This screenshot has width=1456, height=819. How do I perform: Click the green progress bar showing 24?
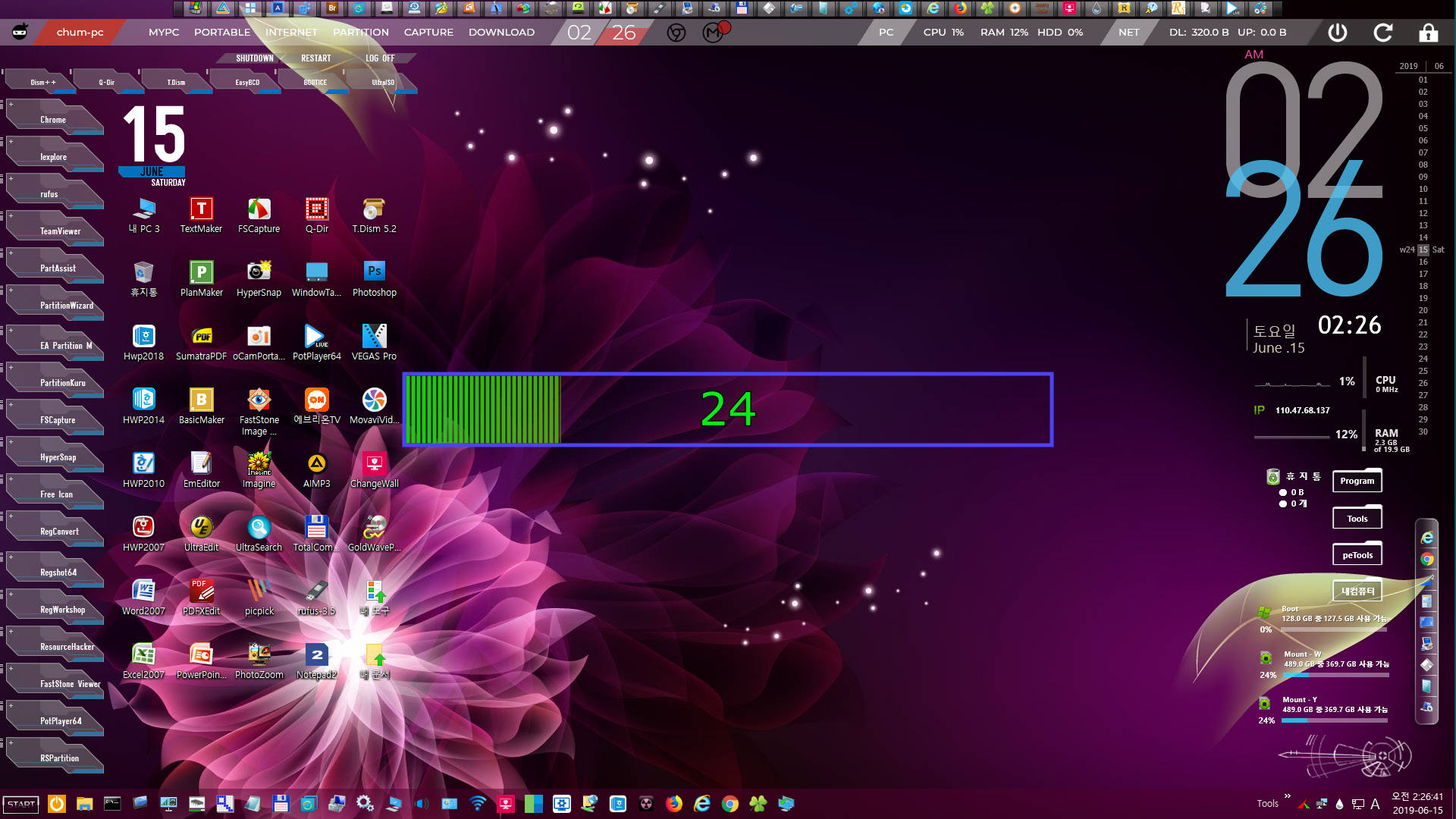click(x=728, y=409)
